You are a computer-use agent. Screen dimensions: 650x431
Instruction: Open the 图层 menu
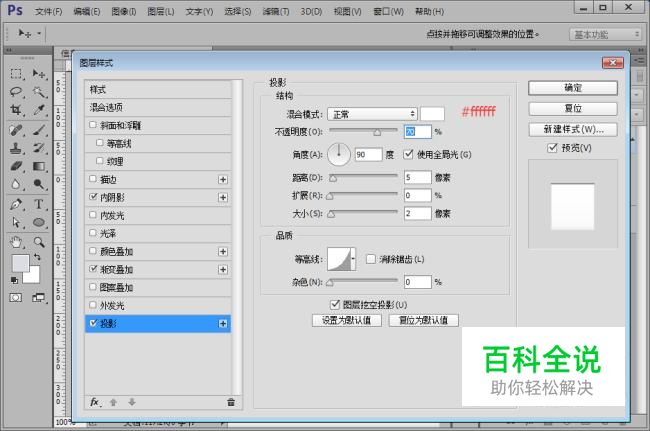coord(161,12)
